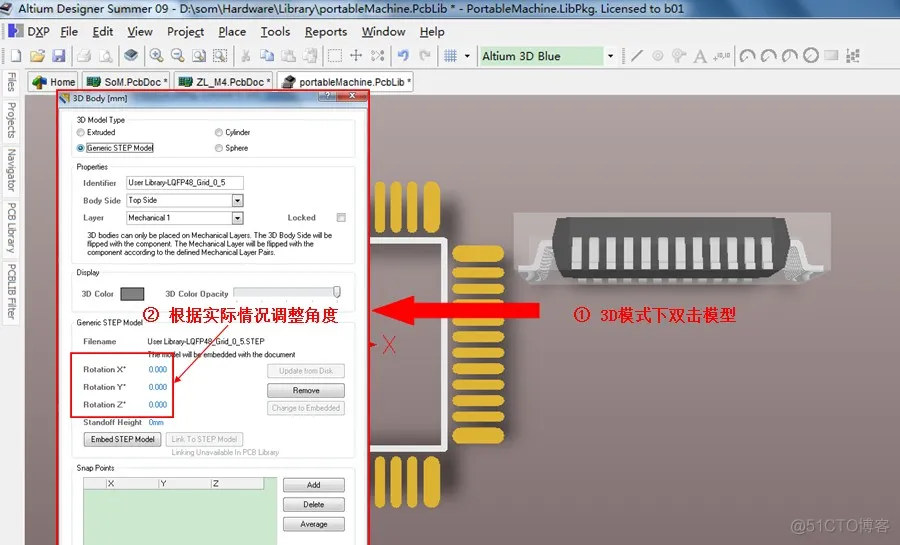The image size is (900, 545).
Task: Open Print Preview from the toolbar
Action: [x=106, y=56]
